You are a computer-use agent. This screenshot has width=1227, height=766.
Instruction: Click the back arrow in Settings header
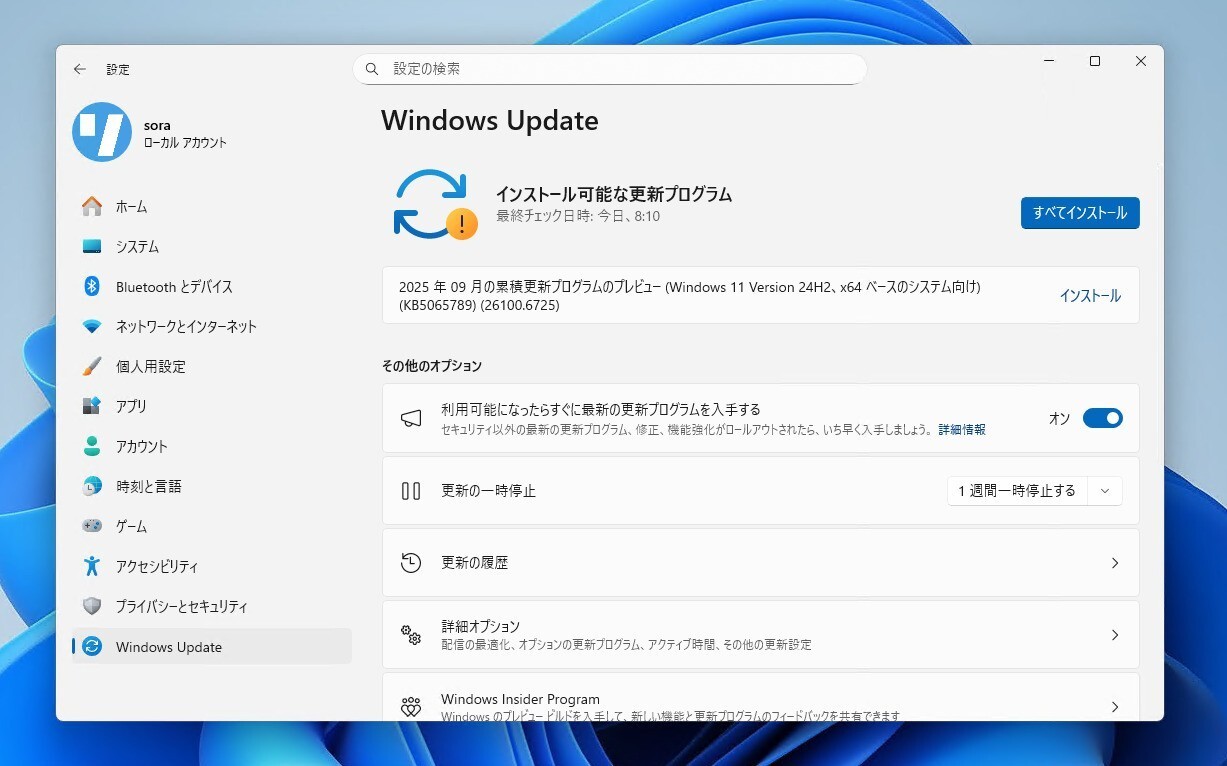click(x=80, y=69)
